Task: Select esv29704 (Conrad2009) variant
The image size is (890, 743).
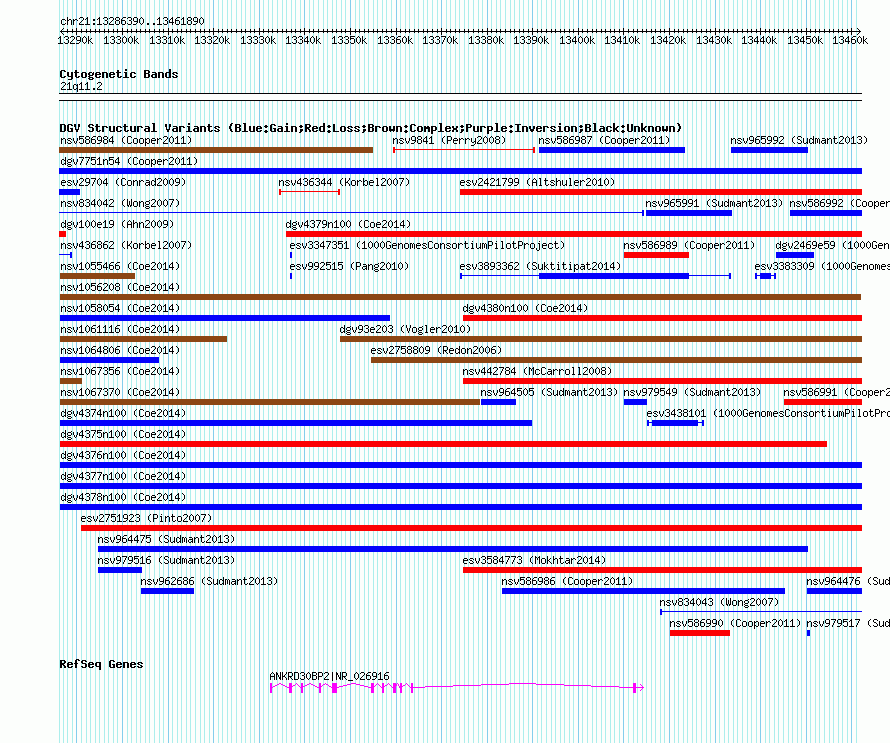Action: [70, 192]
